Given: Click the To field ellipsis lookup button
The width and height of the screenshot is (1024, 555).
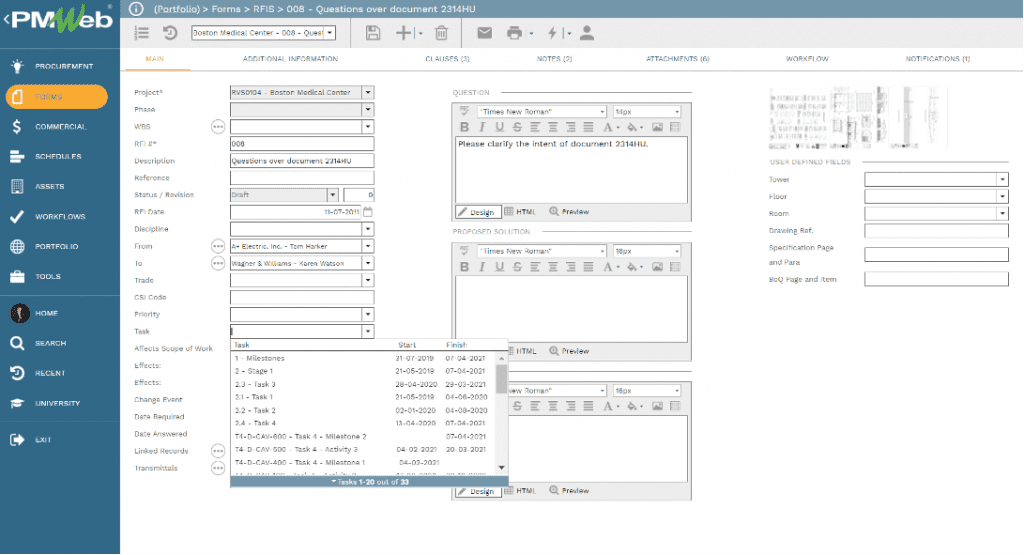Looking at the screenshot, I should click(x=217, y=263).
